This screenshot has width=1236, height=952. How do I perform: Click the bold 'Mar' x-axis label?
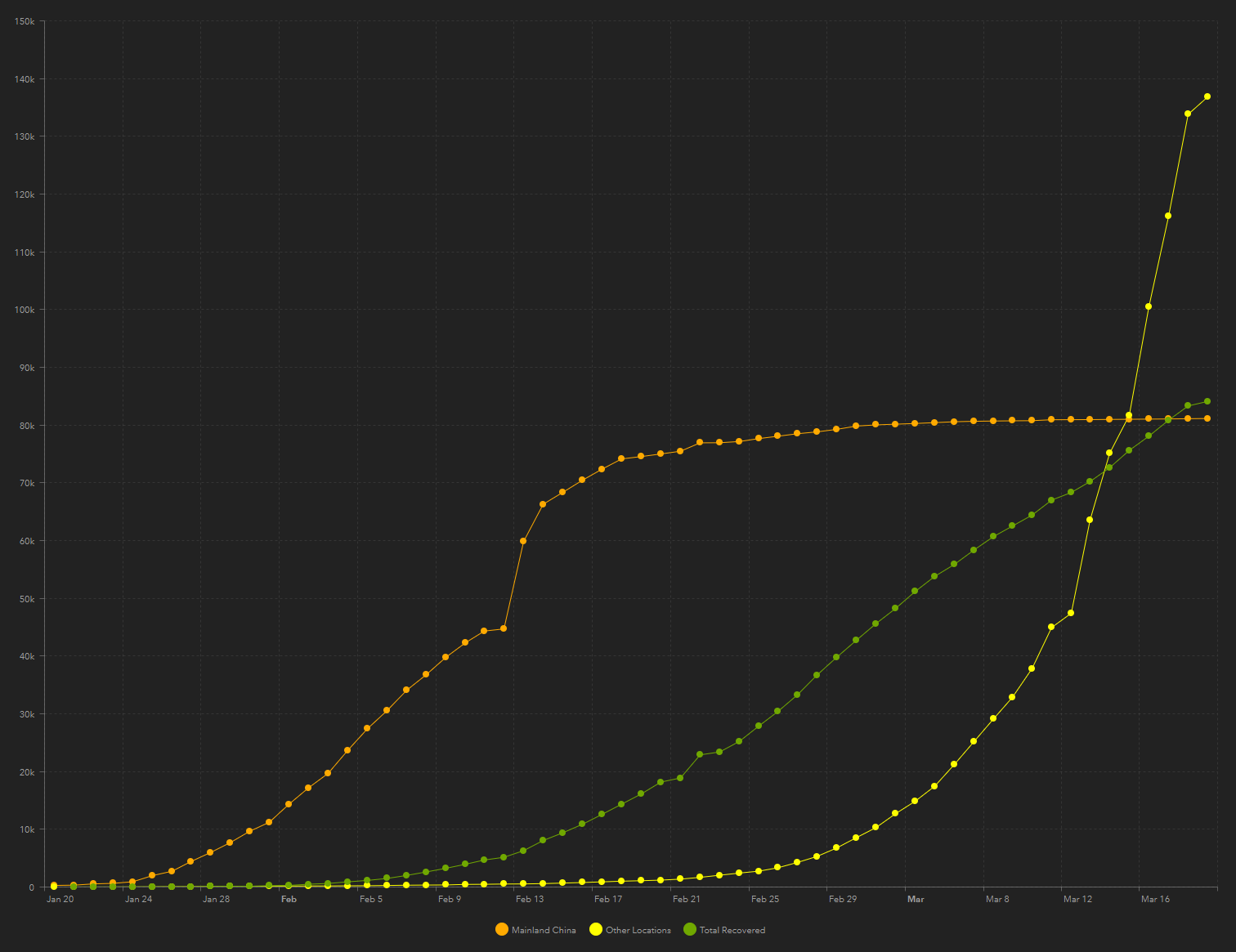click(916, 899)
